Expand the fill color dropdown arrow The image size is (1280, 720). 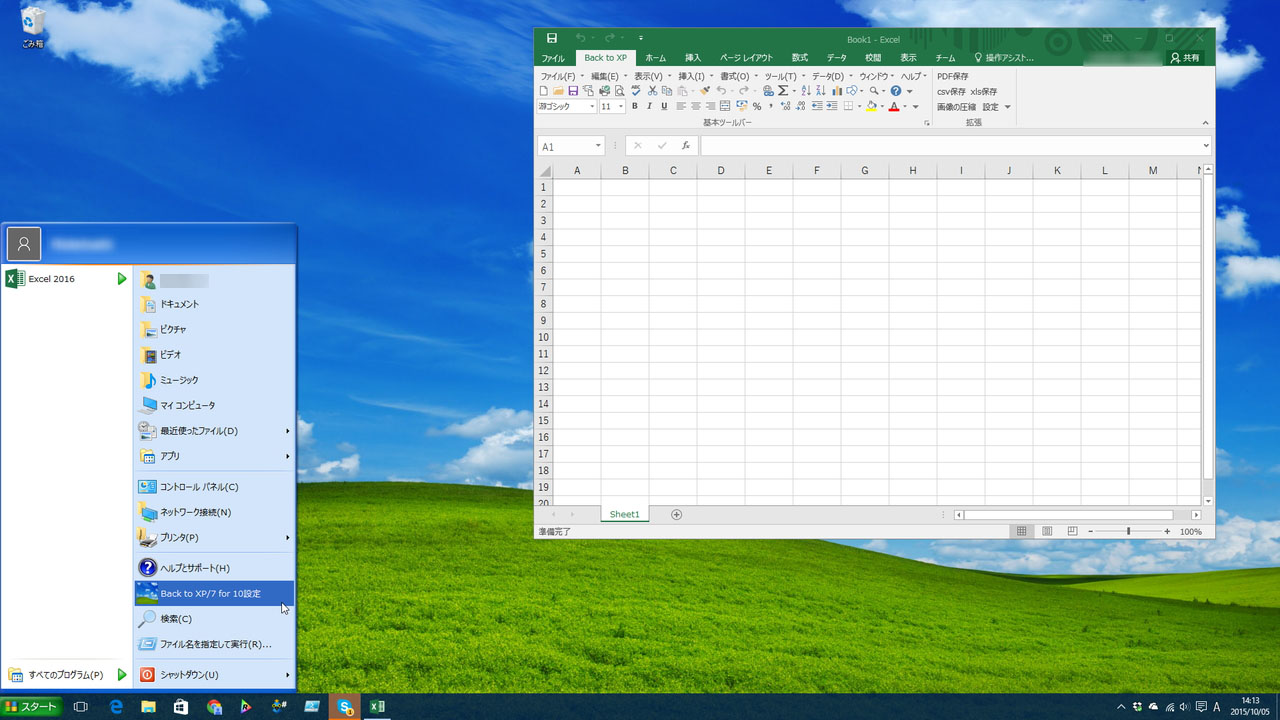point(884,106)
